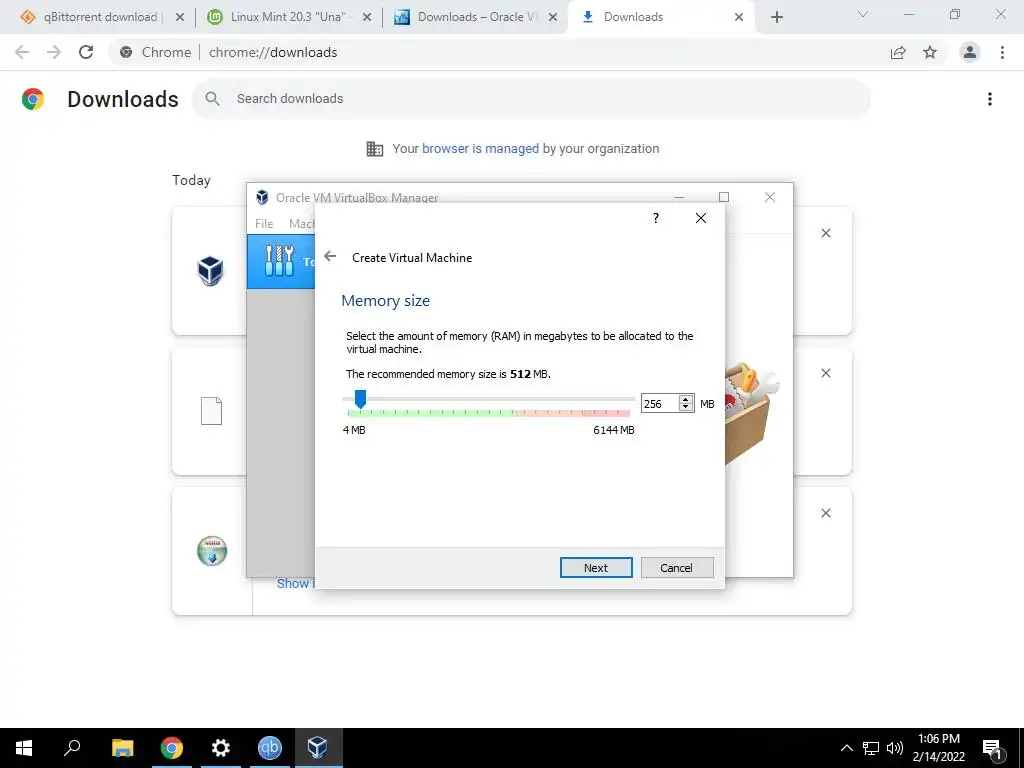Reload the current page
This screenshot has width=1024, height=768.
point(86,52)
